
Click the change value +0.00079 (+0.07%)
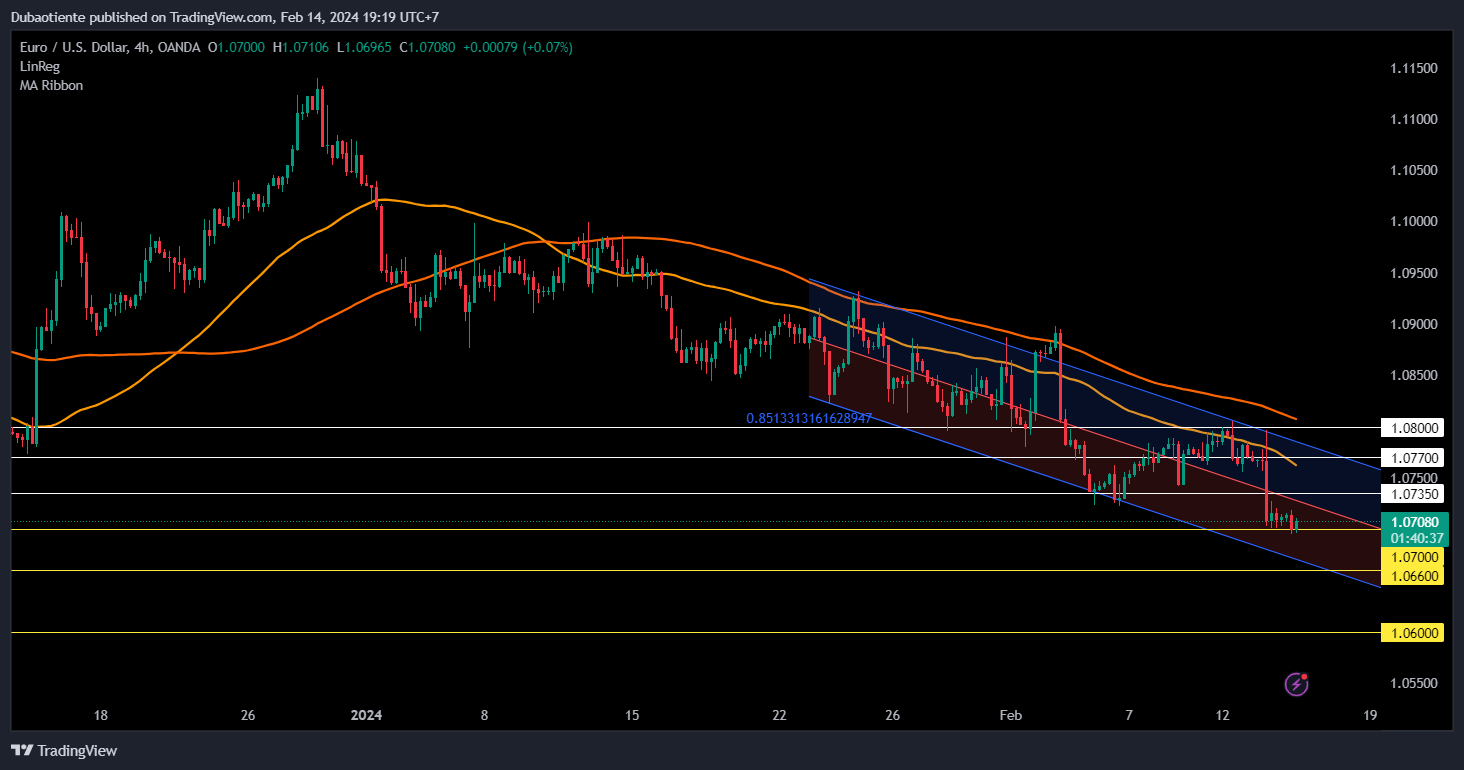click(518, 47)
